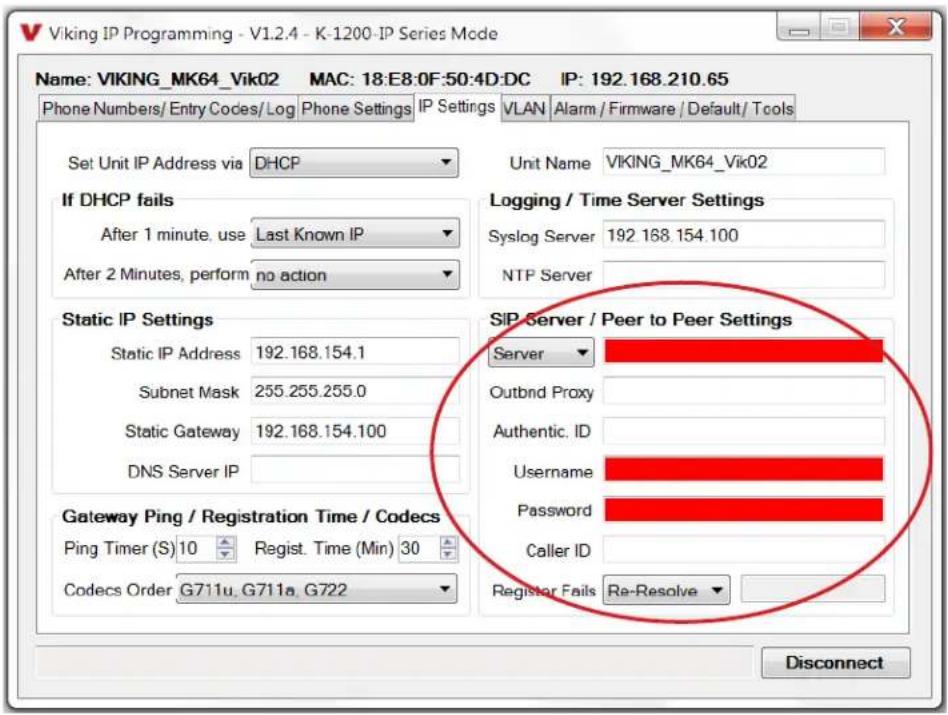
Task: Expand the After 1 minute, use dropdown
Action: coord(355,234)
